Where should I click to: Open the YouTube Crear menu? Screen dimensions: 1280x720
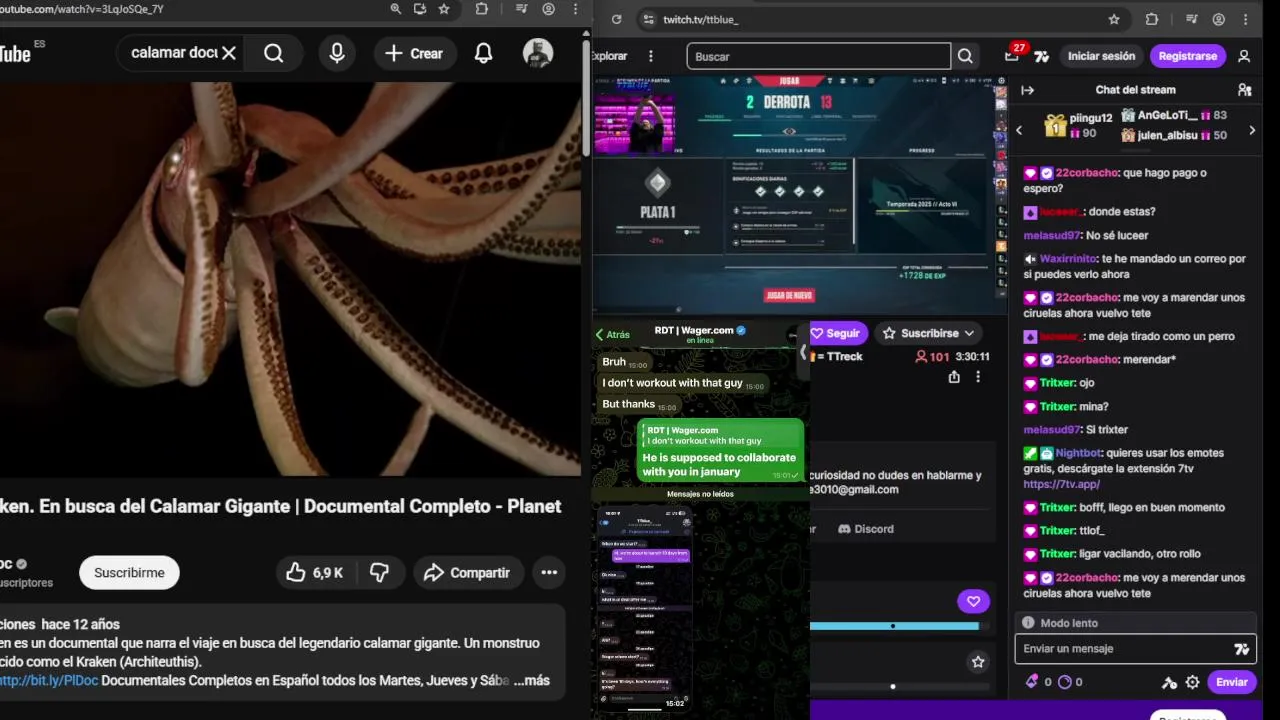tap(414, 53)
